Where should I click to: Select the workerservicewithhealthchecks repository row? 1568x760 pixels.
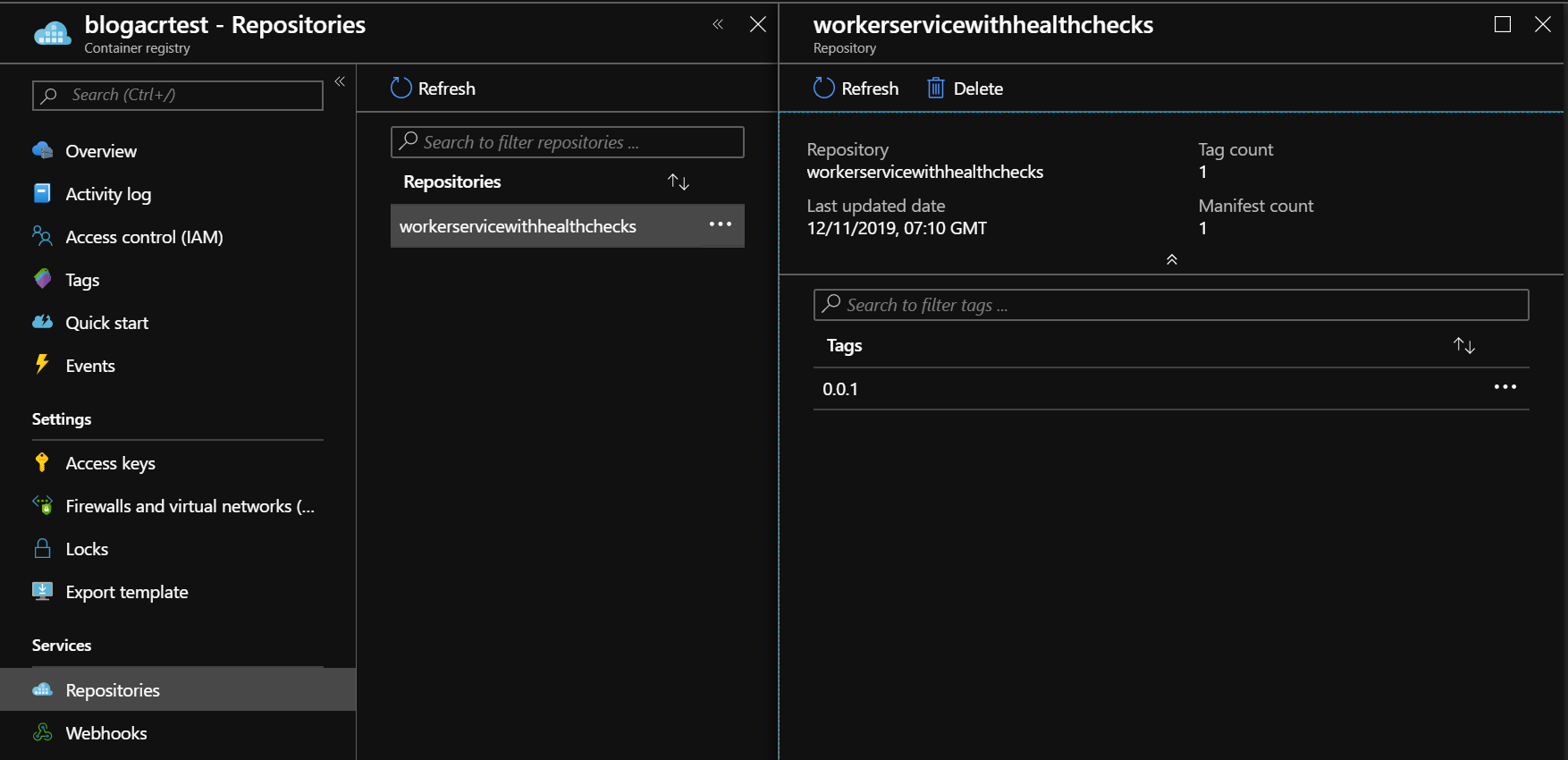click(568, 226)
